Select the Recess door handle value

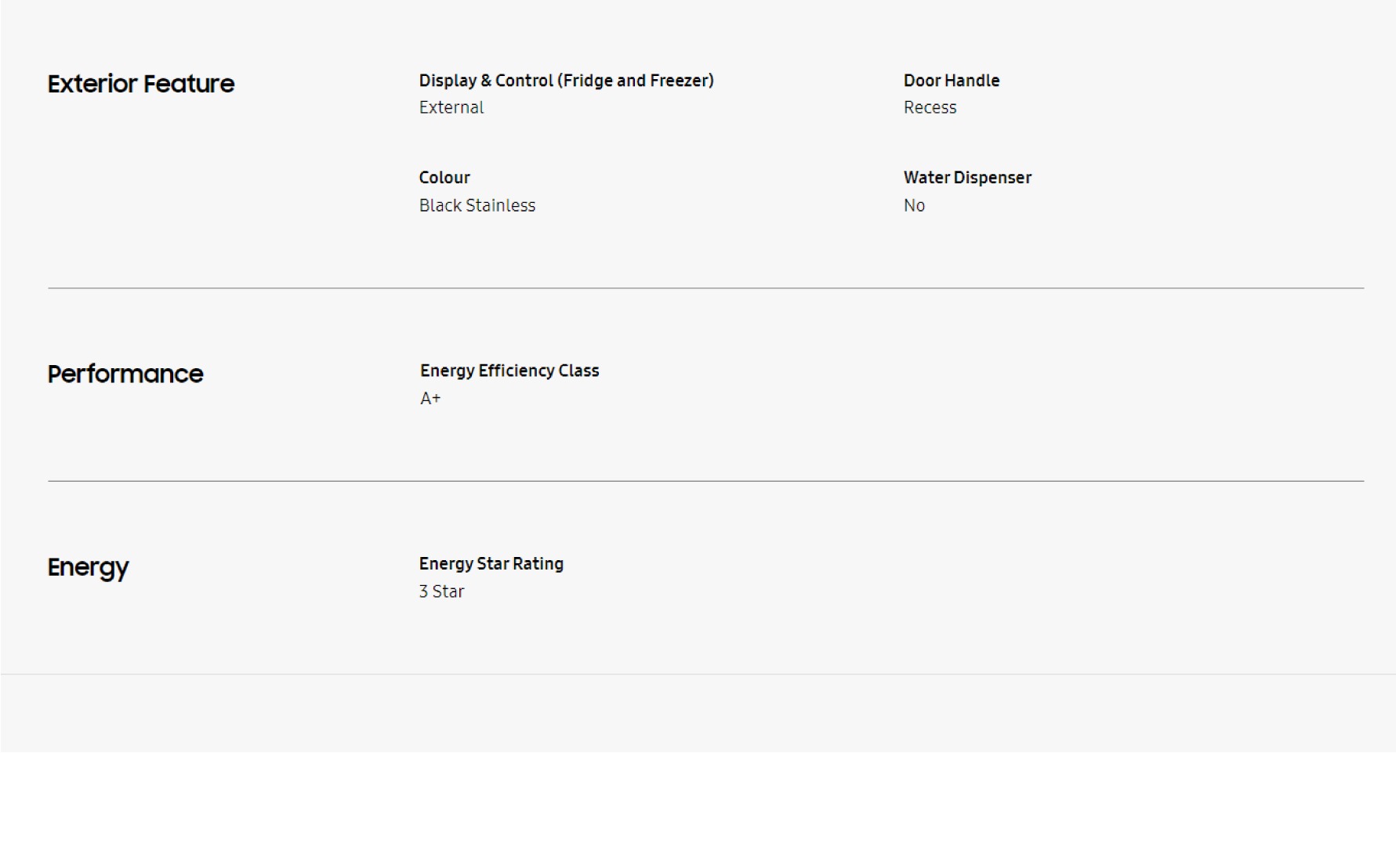(930, 107)
